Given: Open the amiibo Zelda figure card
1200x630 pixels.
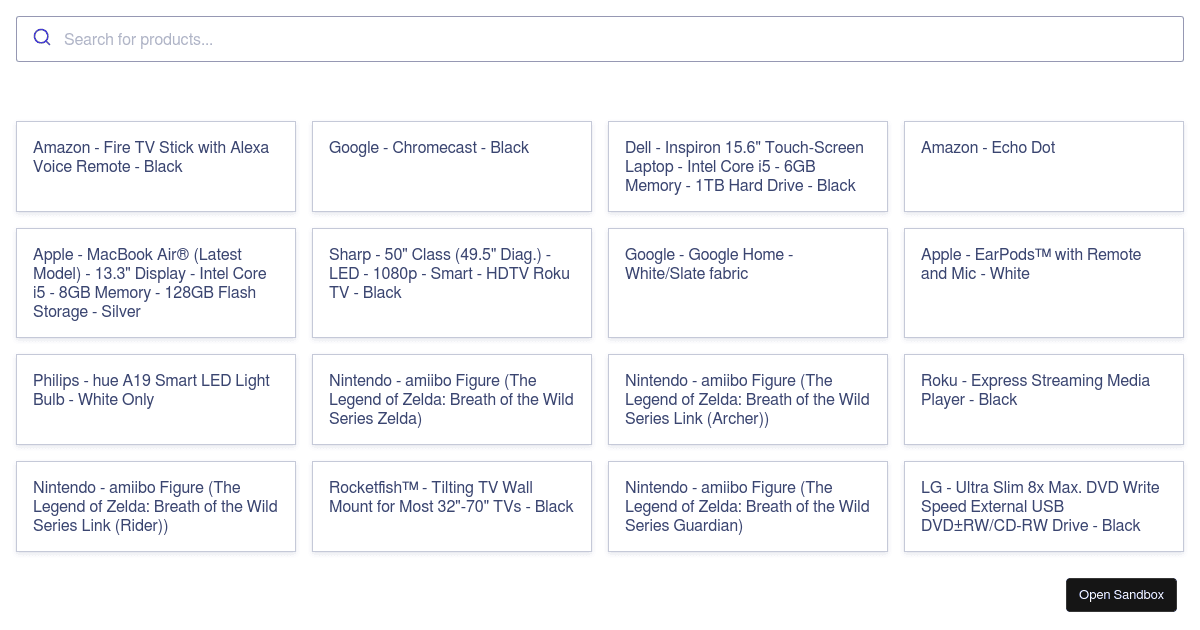Looking at the screenshot, I should (452, 399).
